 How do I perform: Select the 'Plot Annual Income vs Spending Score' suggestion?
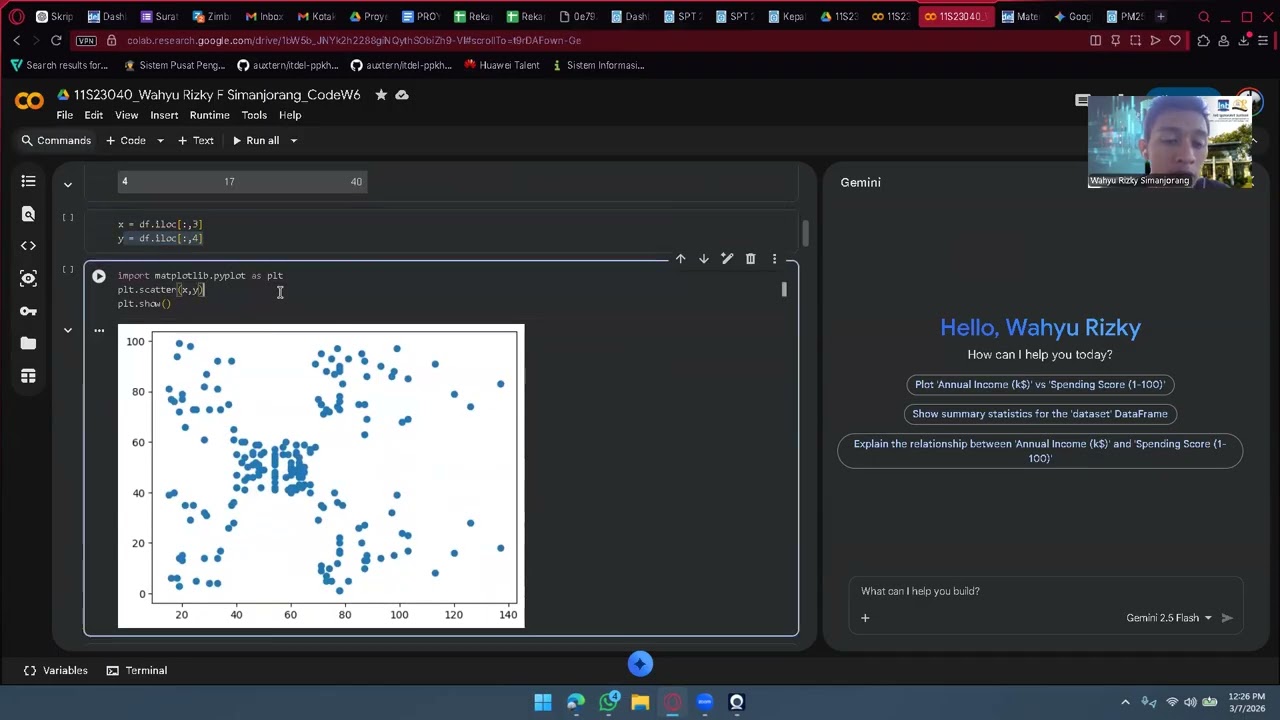(x=1040, y=384)
